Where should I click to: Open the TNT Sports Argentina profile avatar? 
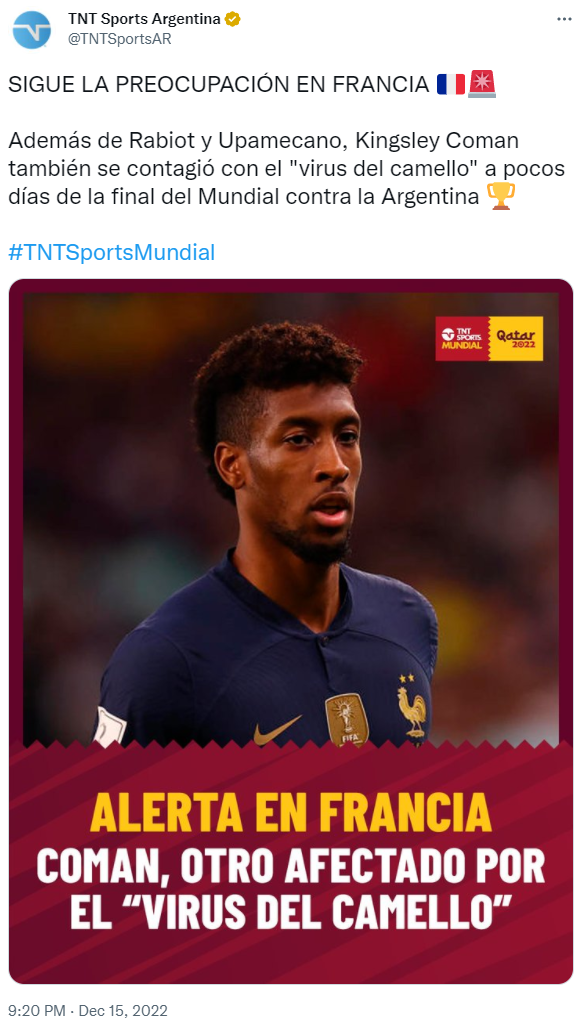(31, 30)
